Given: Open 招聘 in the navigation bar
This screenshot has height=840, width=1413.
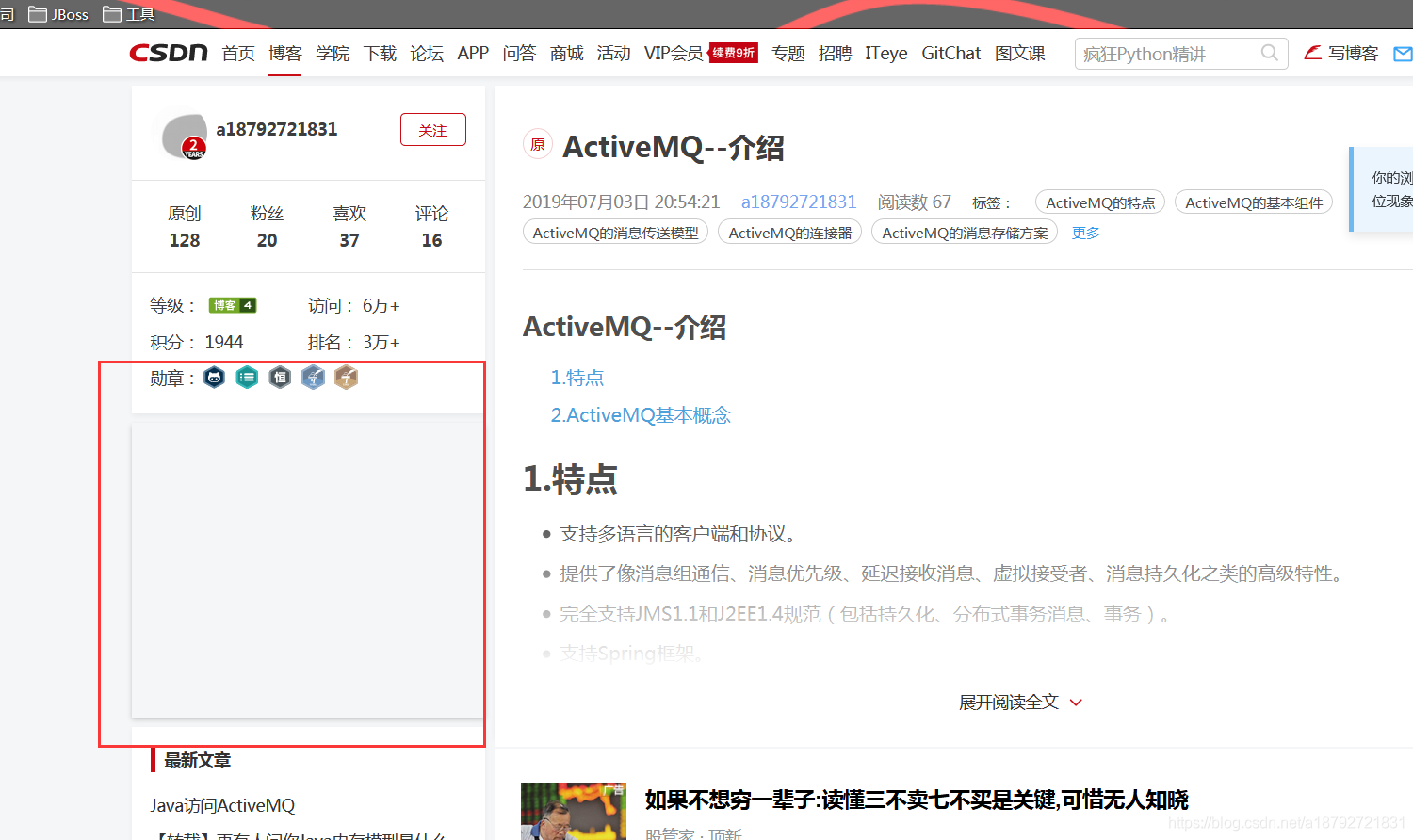Looking at the screenshot, I should point(835,54).
